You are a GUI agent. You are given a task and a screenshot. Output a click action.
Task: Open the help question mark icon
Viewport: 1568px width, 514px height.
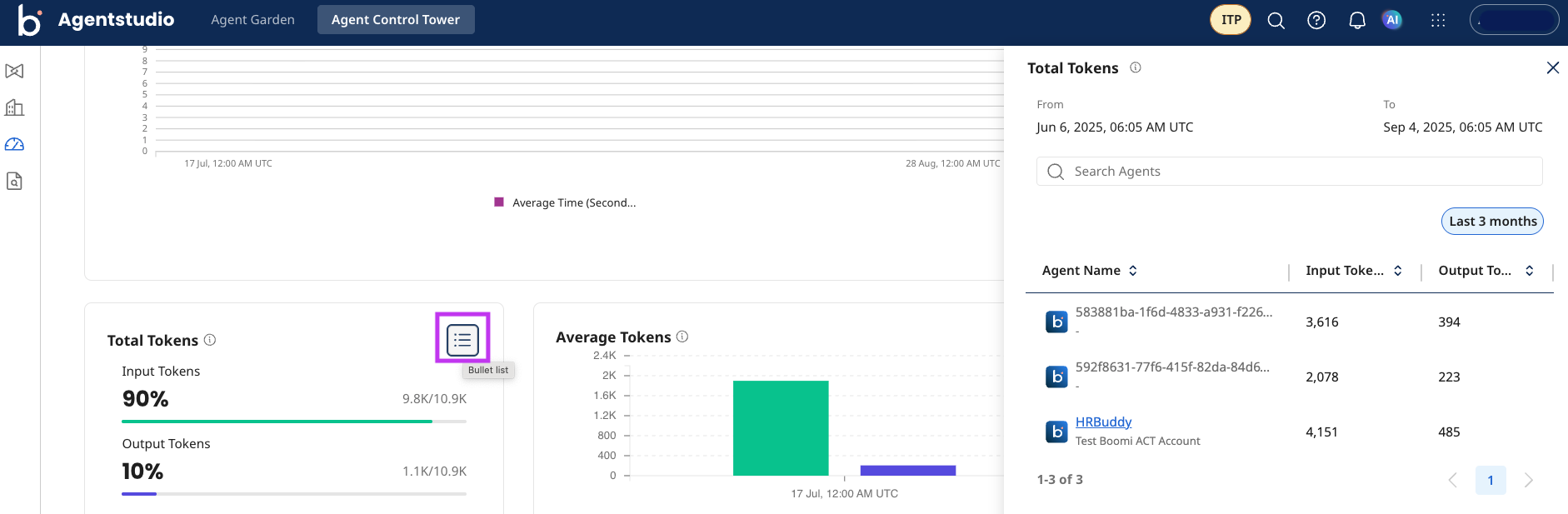[1316, 21]
